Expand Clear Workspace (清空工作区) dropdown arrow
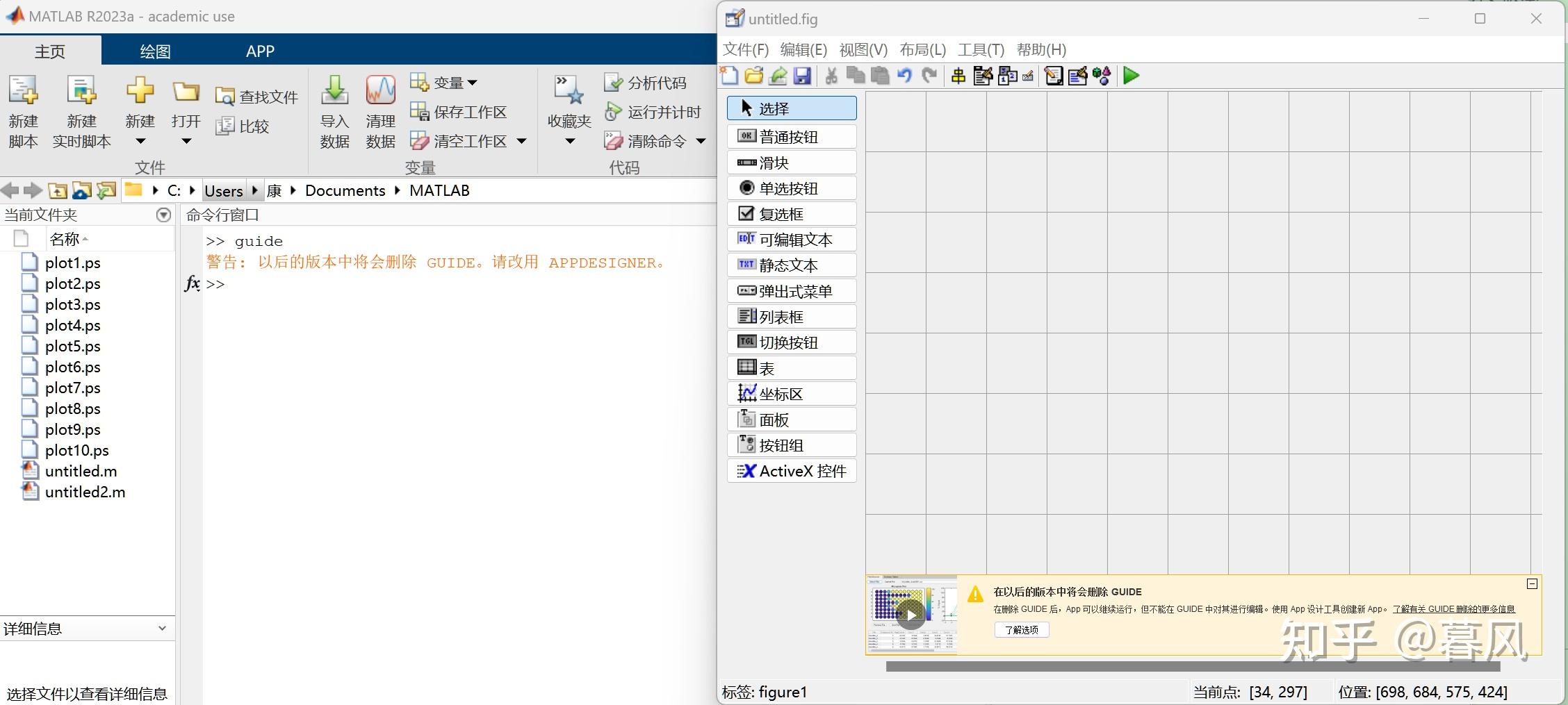 pyautogui.click(x=522, y=141)
